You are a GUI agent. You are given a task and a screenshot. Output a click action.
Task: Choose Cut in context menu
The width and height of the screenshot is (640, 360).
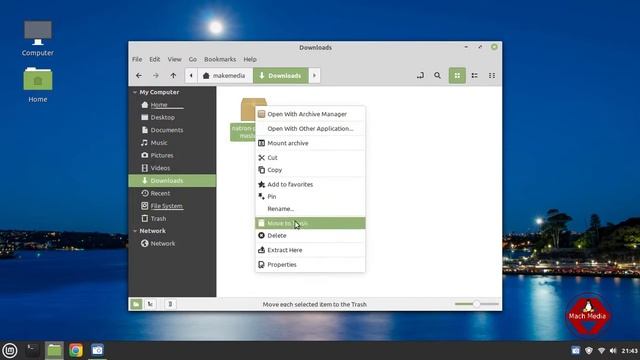310,158
